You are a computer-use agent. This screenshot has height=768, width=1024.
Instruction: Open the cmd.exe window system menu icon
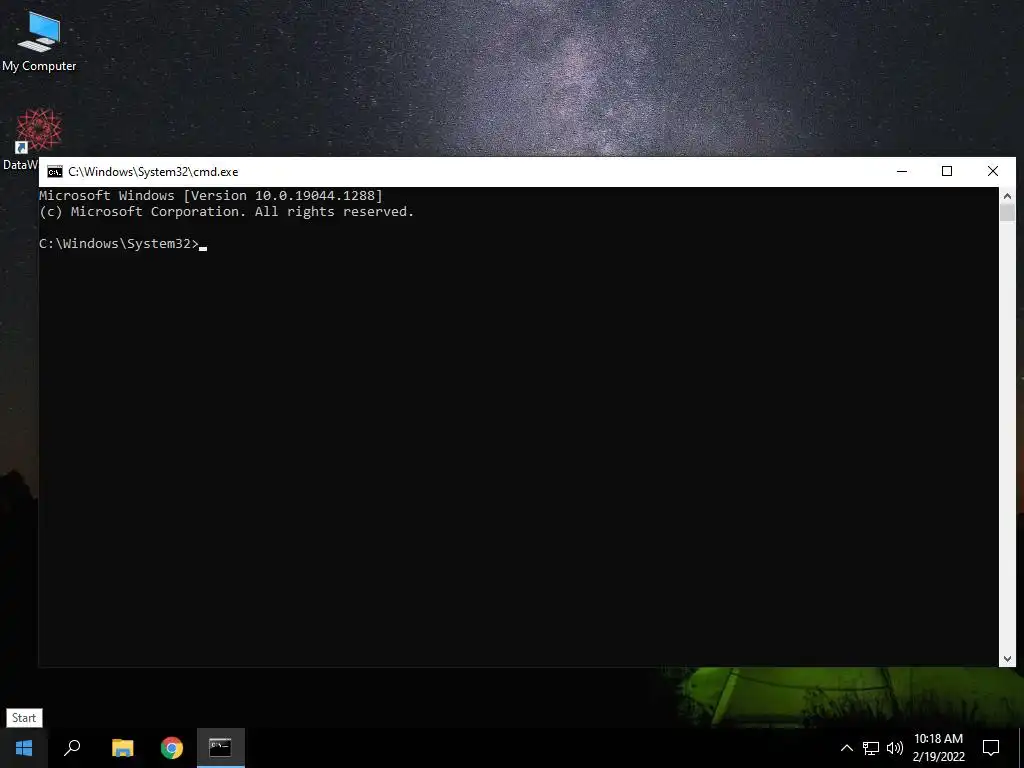click(55, 172)
